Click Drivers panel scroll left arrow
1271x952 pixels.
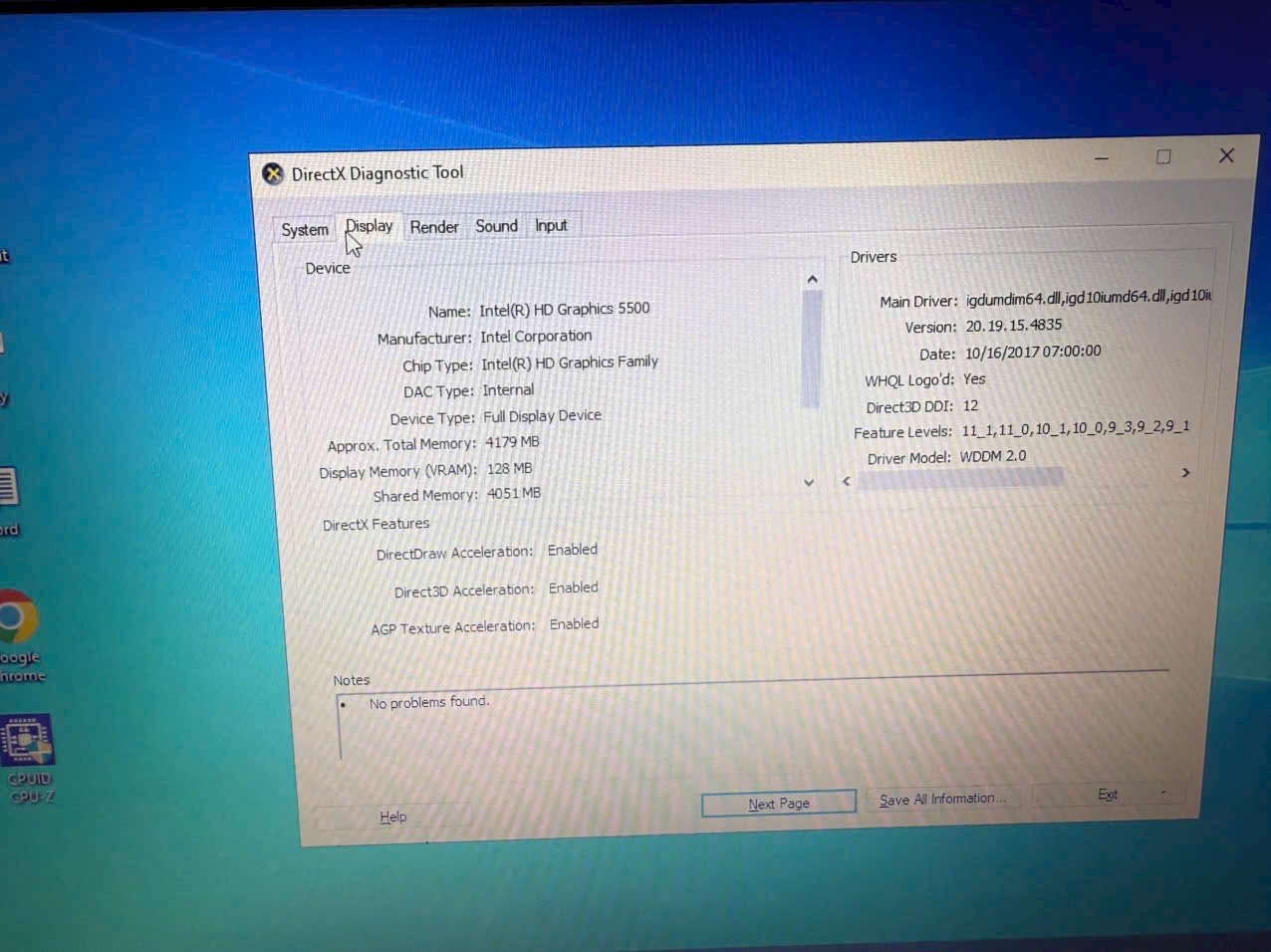click(847, 481)
